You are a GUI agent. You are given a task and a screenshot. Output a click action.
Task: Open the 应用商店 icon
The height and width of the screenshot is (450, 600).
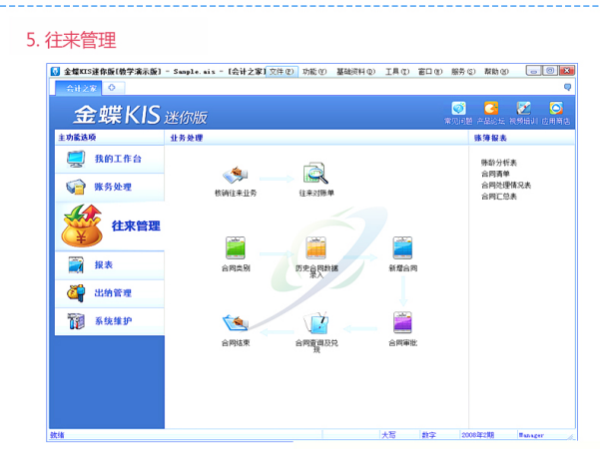pos(556,108)
